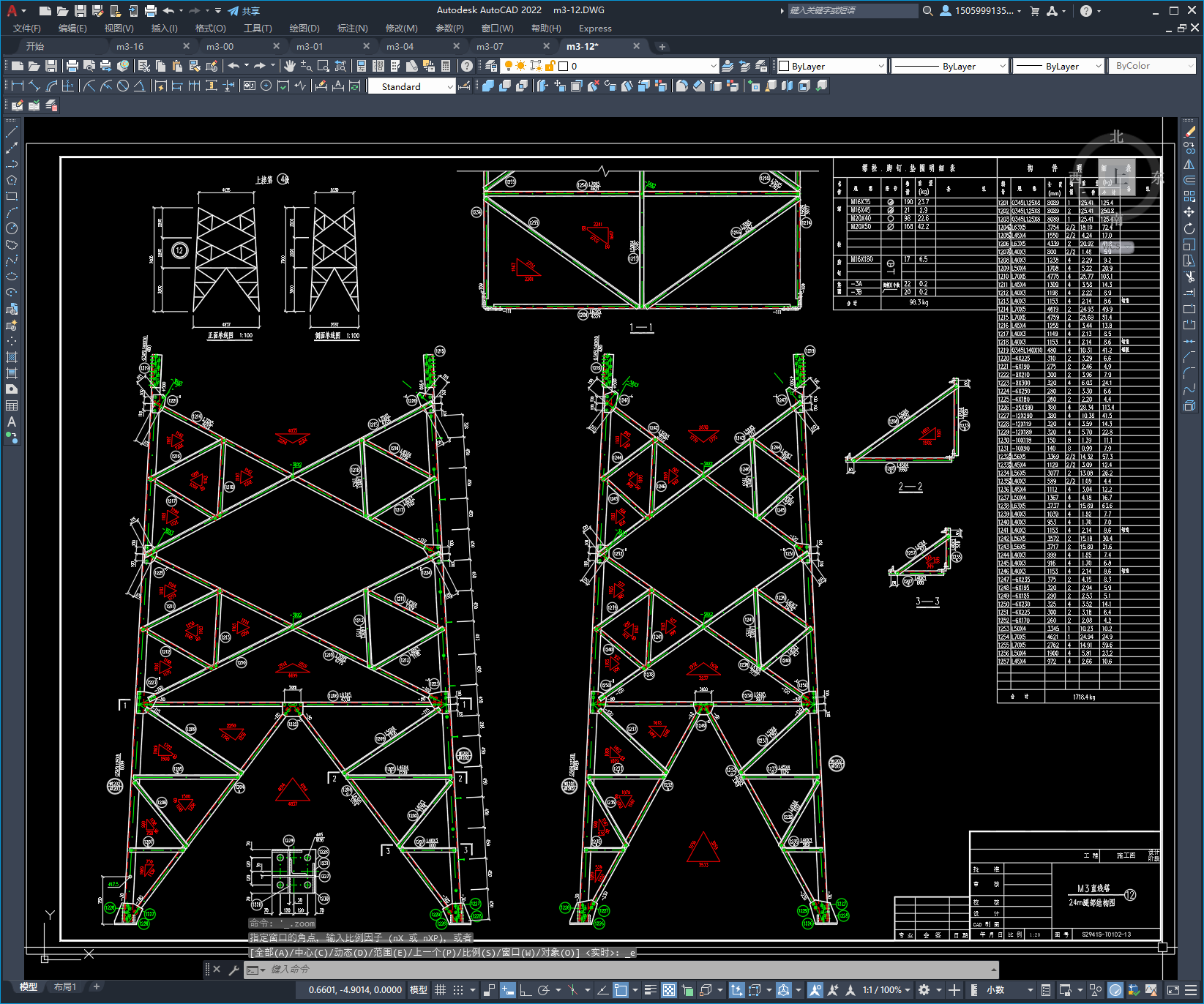Toggle Ortho mode in status bar
The height and width of the screenshot is (1004, 1204).
pos(526,990)
